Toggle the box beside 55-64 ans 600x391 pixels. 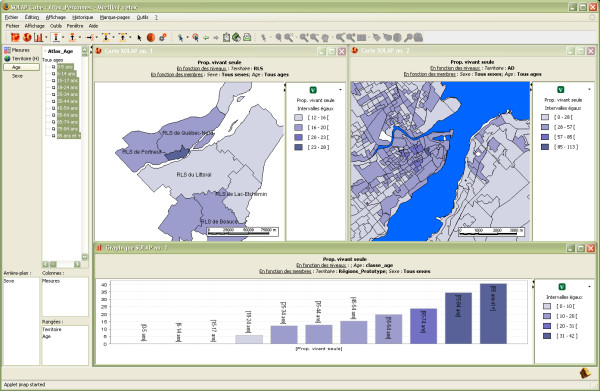click(54, 115)
